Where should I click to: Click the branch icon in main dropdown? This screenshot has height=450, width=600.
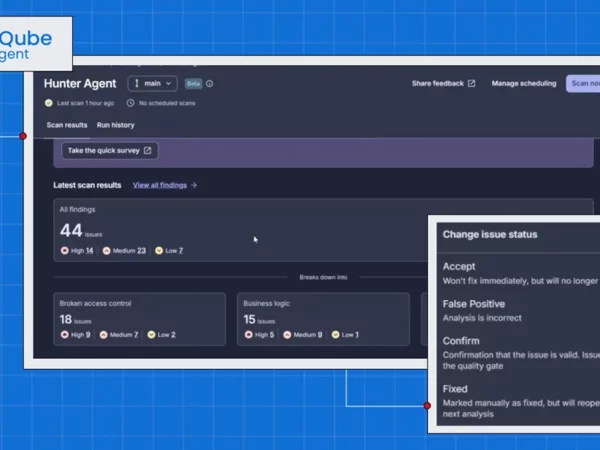coord(137,83)
